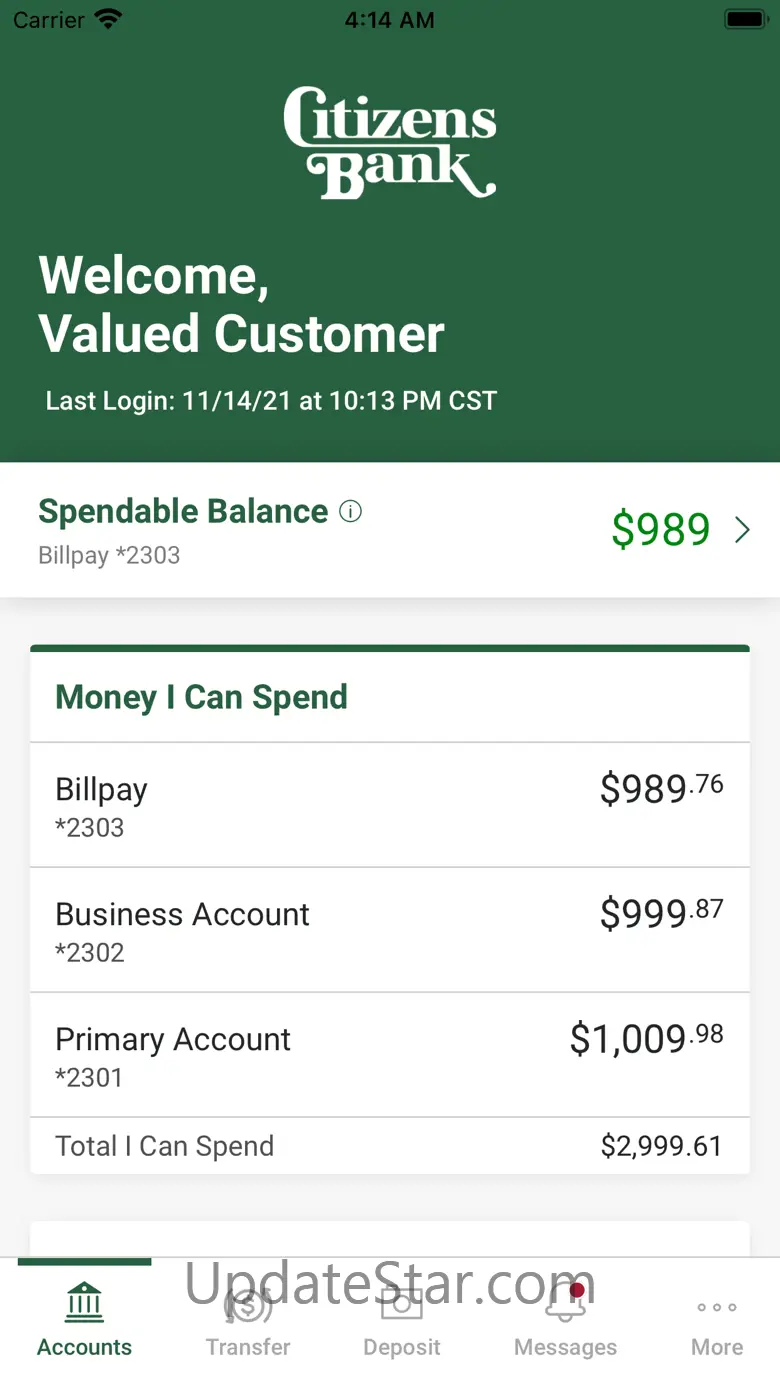Tap the $2,999.61 total amount
The width and height of the screenshot is (780, 1387).
click(661, 1146)
